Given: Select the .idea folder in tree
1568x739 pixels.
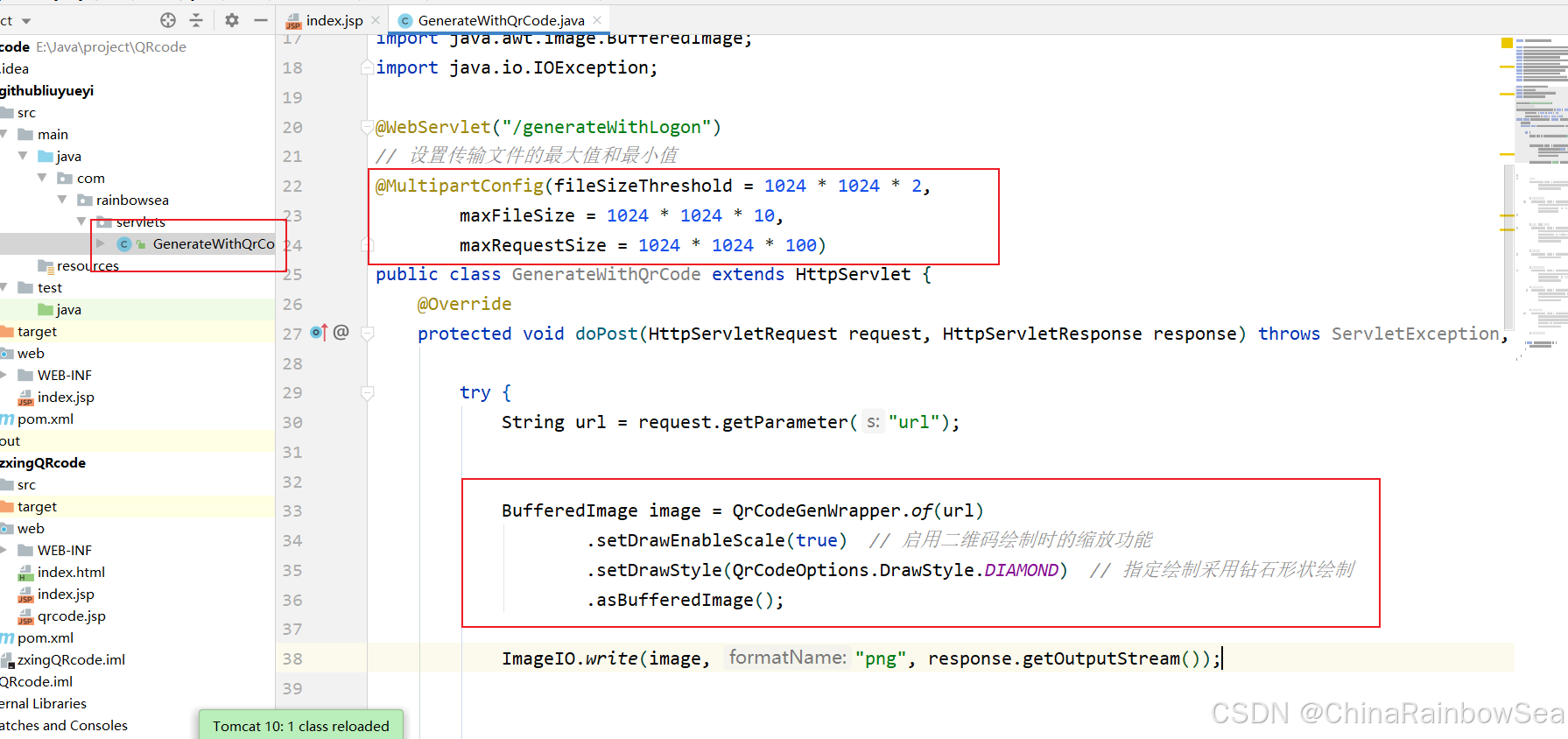Looking at the screenshot, I should coord(15,68).
